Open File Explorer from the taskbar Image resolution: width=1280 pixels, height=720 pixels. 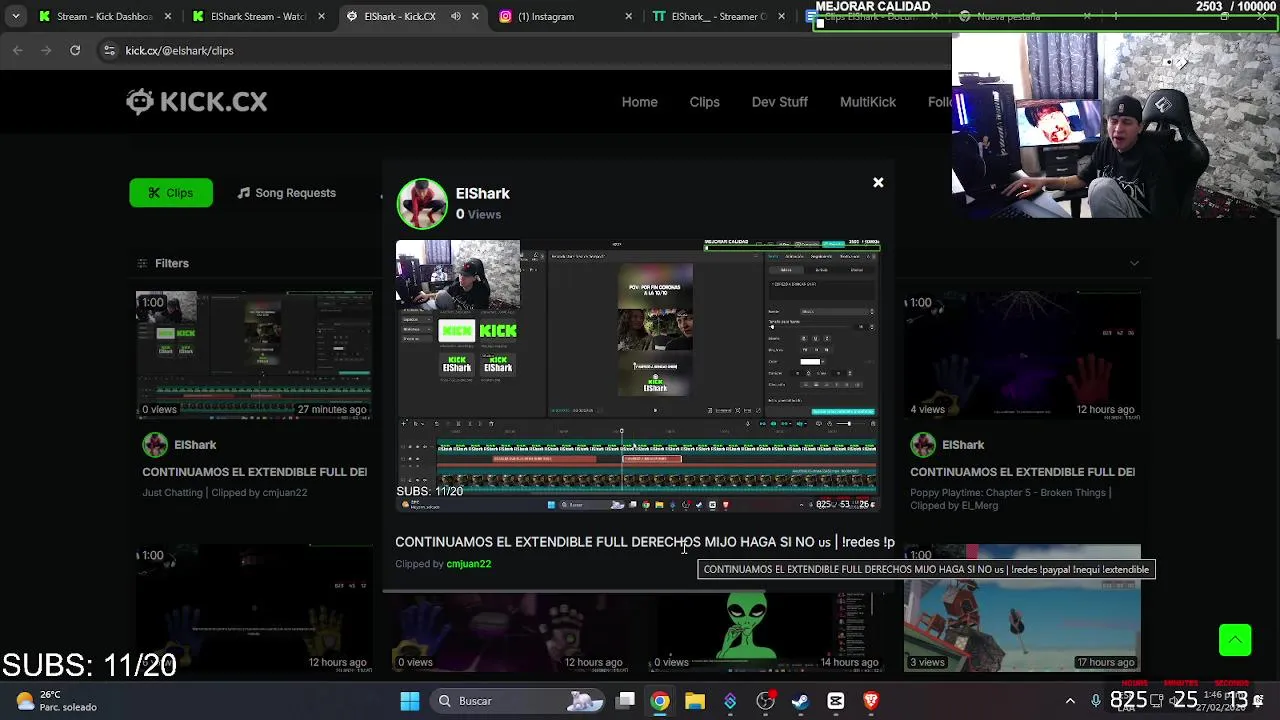click(x=695, y=701)
